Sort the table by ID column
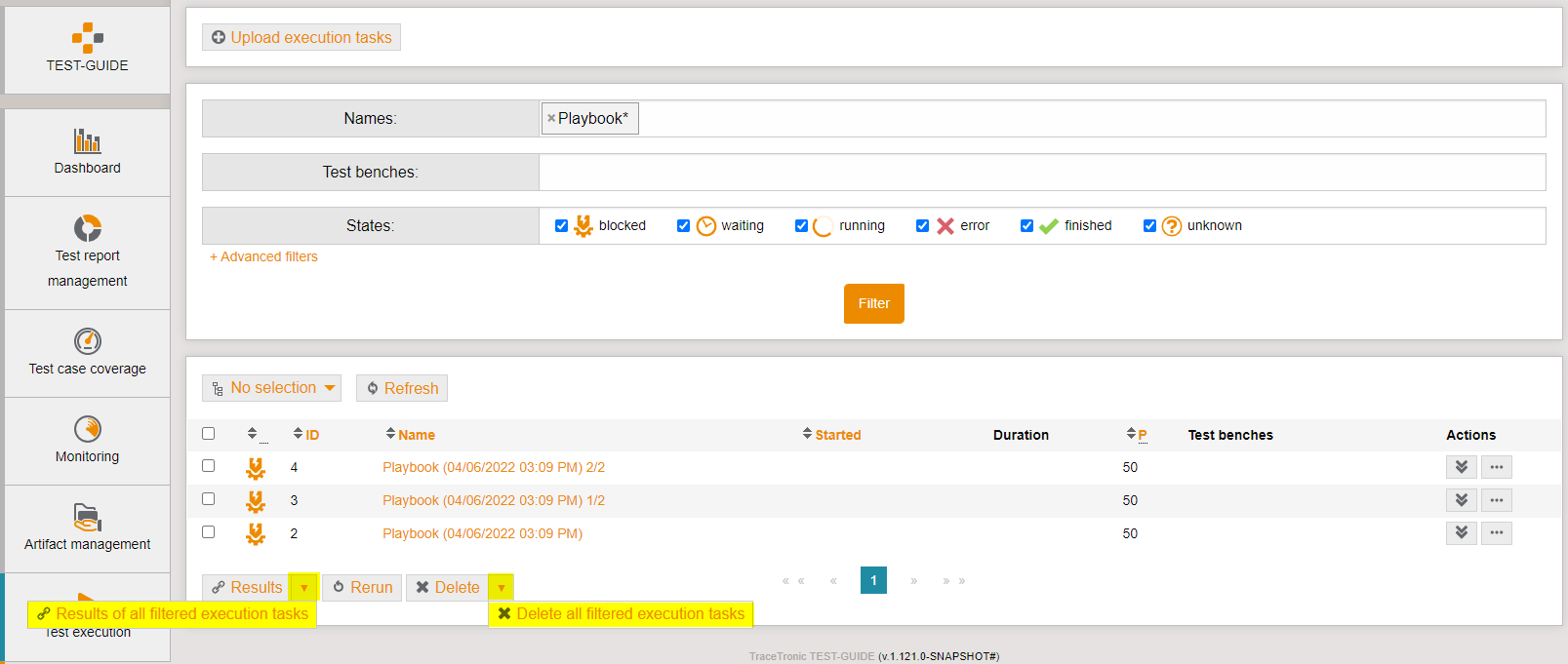Viewport: 1568px width, 664px height. pos(306,435)
